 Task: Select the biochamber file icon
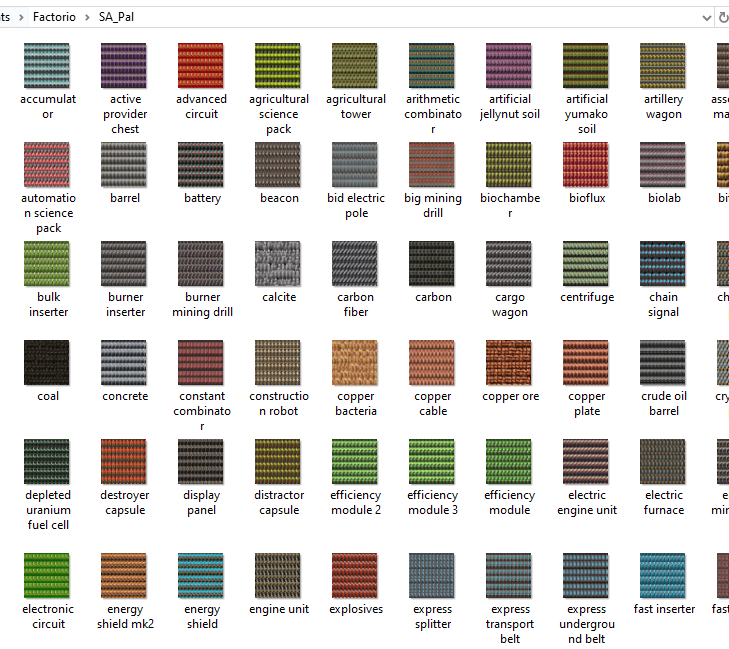point(509,165)
